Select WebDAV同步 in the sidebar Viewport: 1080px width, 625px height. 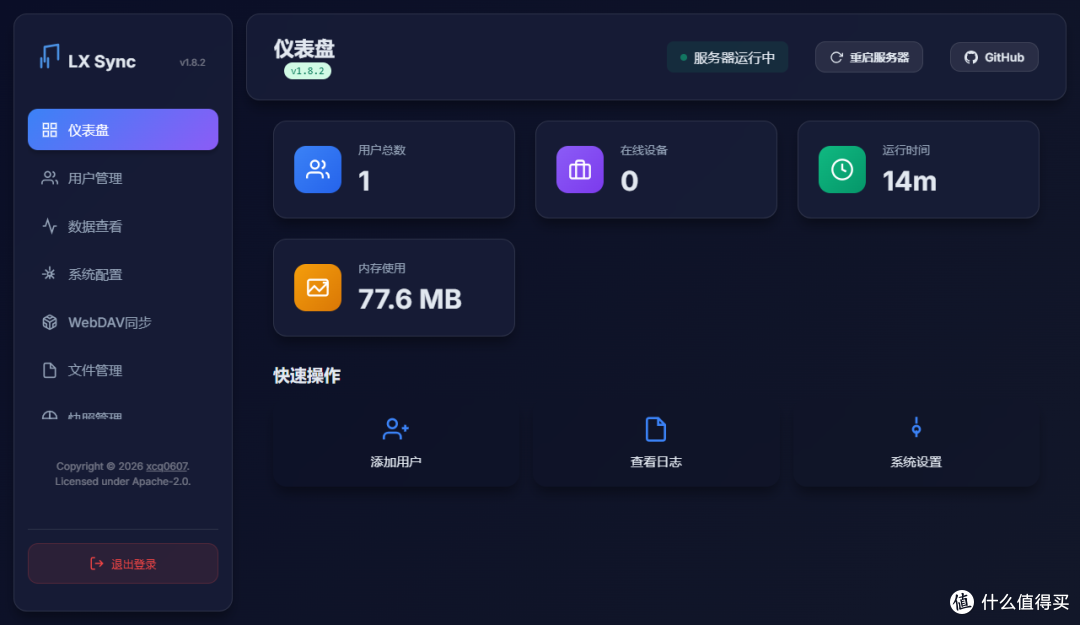123,322
